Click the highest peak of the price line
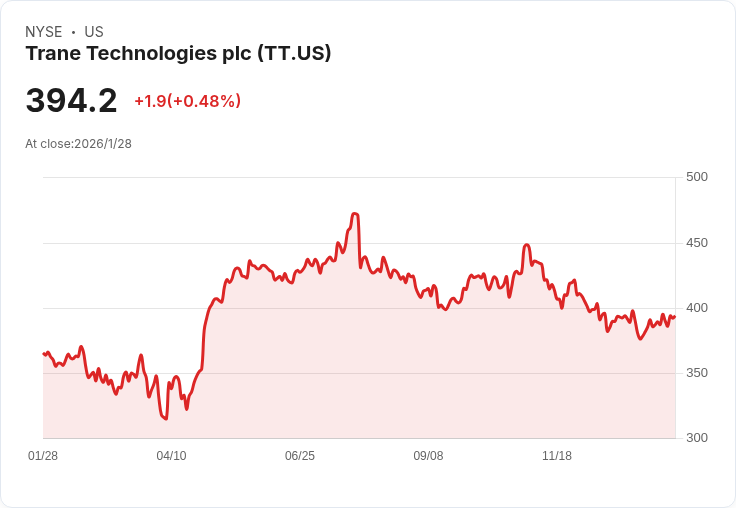Viewport: 736px width, 508px height. pyautogui.click(x=355, y=214)
